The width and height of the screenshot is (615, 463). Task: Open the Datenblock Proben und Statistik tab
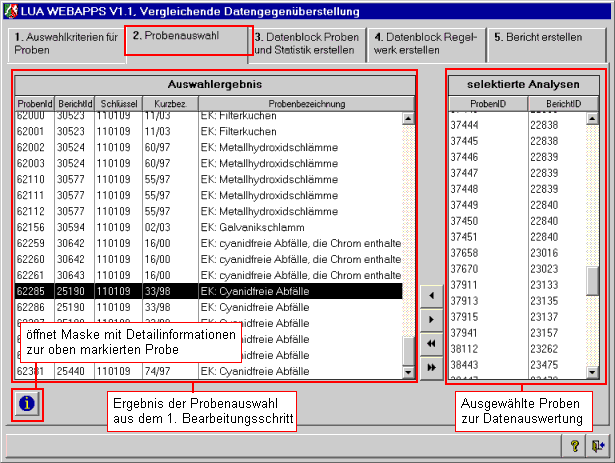306,43
